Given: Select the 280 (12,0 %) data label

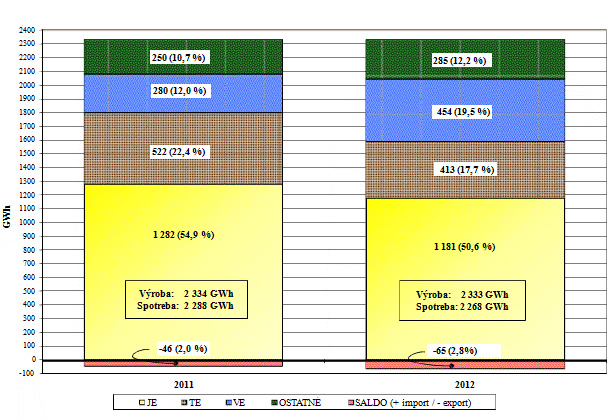Looking at the screenshot, I should (x=179, y=91).
